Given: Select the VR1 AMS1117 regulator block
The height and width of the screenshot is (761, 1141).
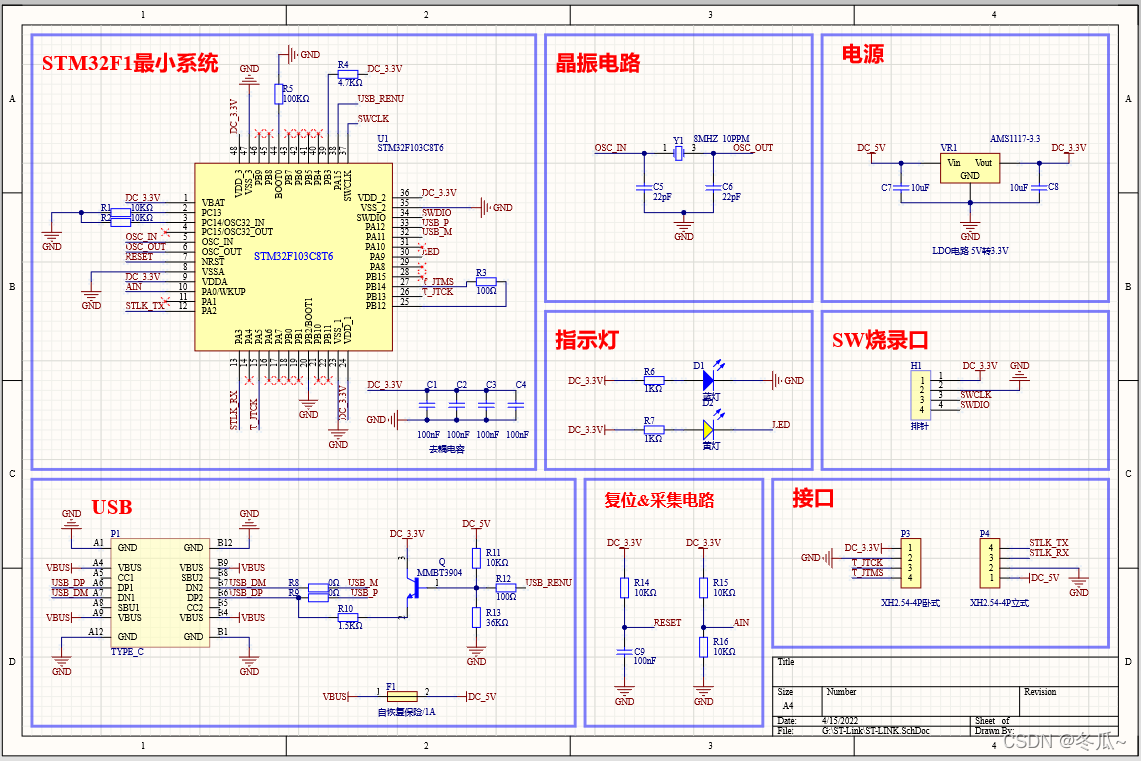Looking at the screenshot, I should 970,169.
